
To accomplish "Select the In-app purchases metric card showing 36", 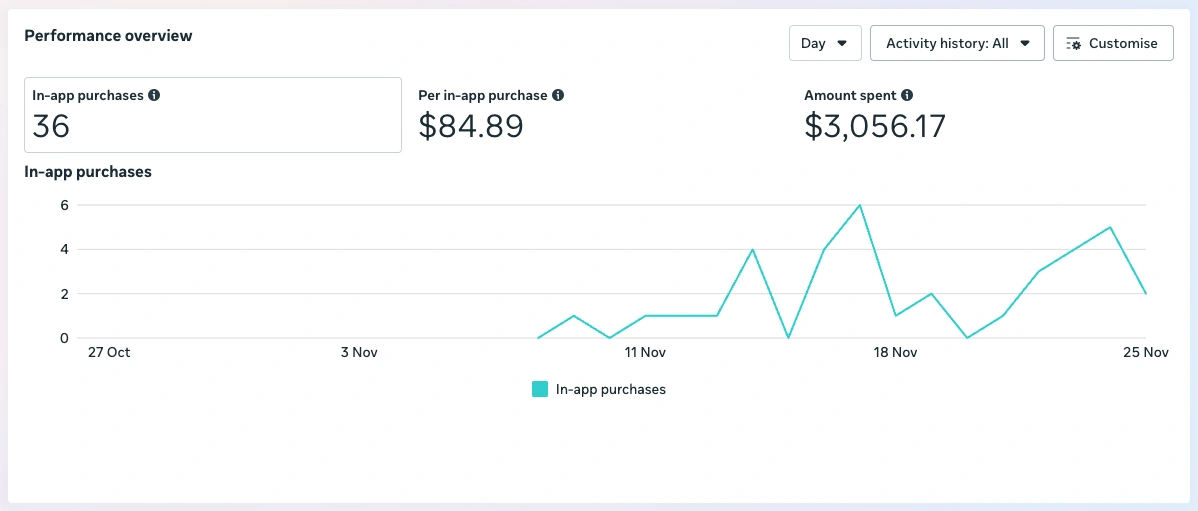I will point(212,115).
